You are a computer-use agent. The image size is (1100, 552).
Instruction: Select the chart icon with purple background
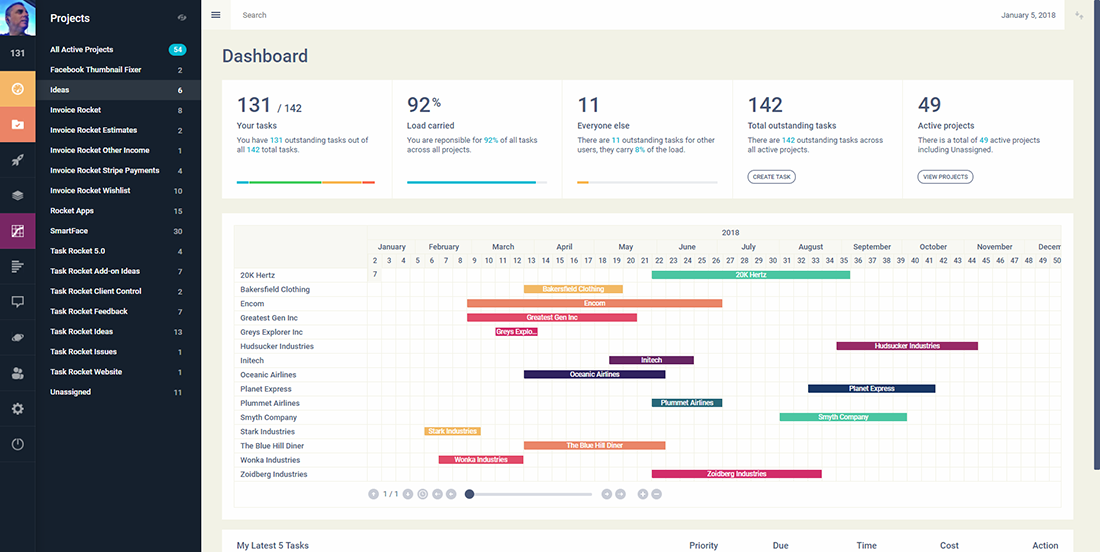[17, 231]
